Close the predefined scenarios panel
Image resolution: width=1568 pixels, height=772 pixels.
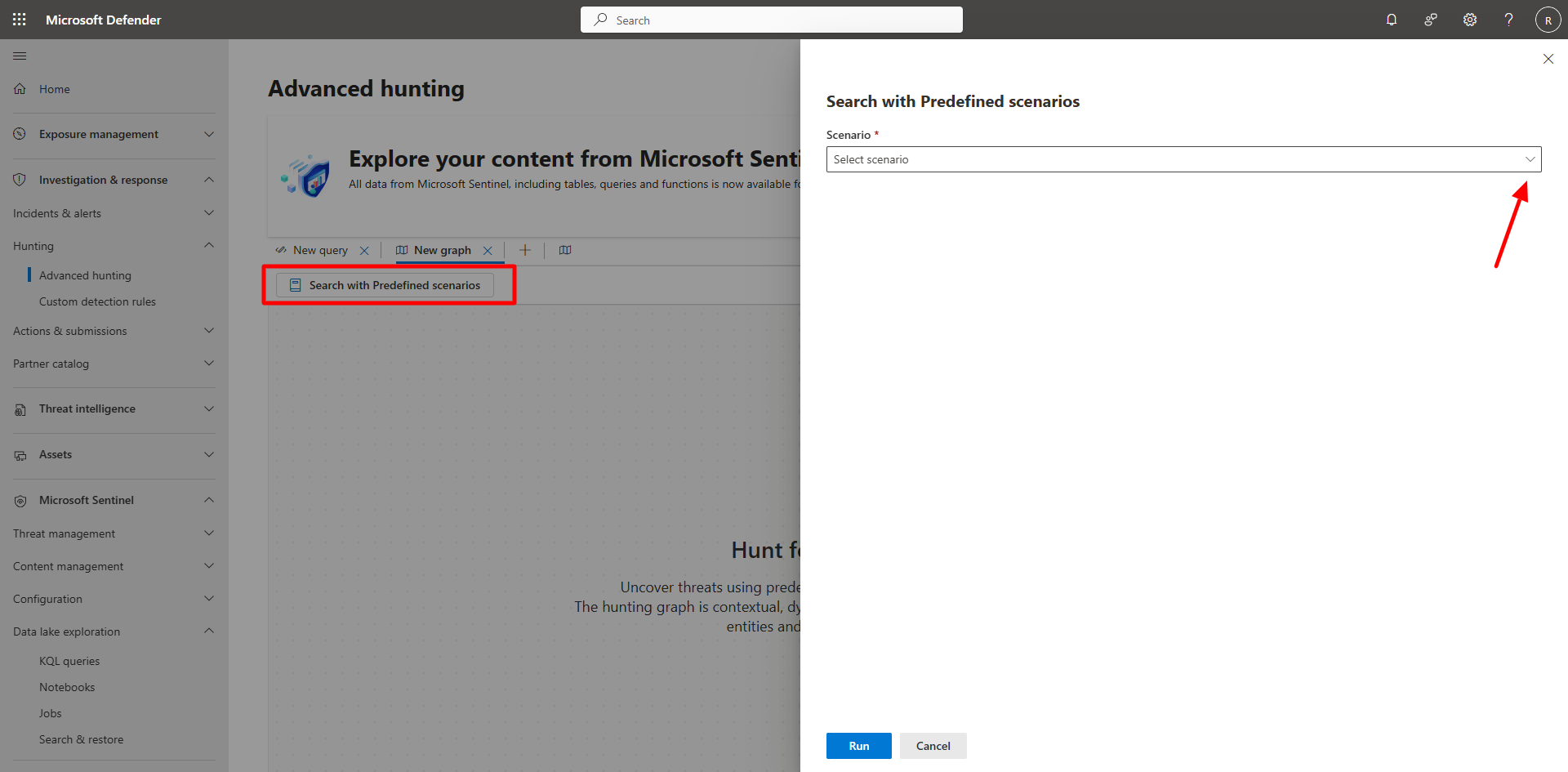[1548, 59]
